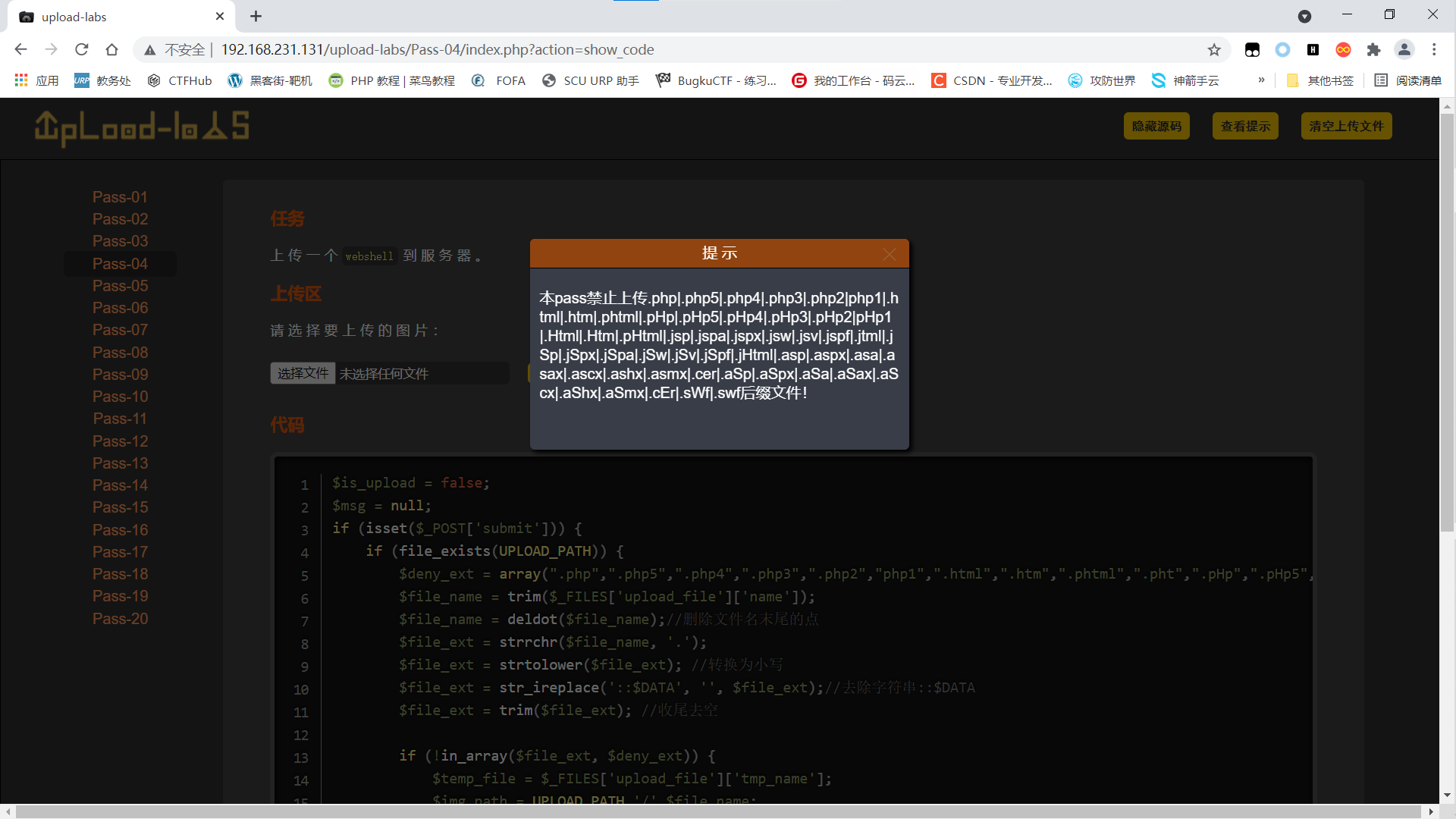The width and height of the screenshot is (1456, 819).
Task: Open the Chrome three-dot menu
Action: (x=1434, y=49)
